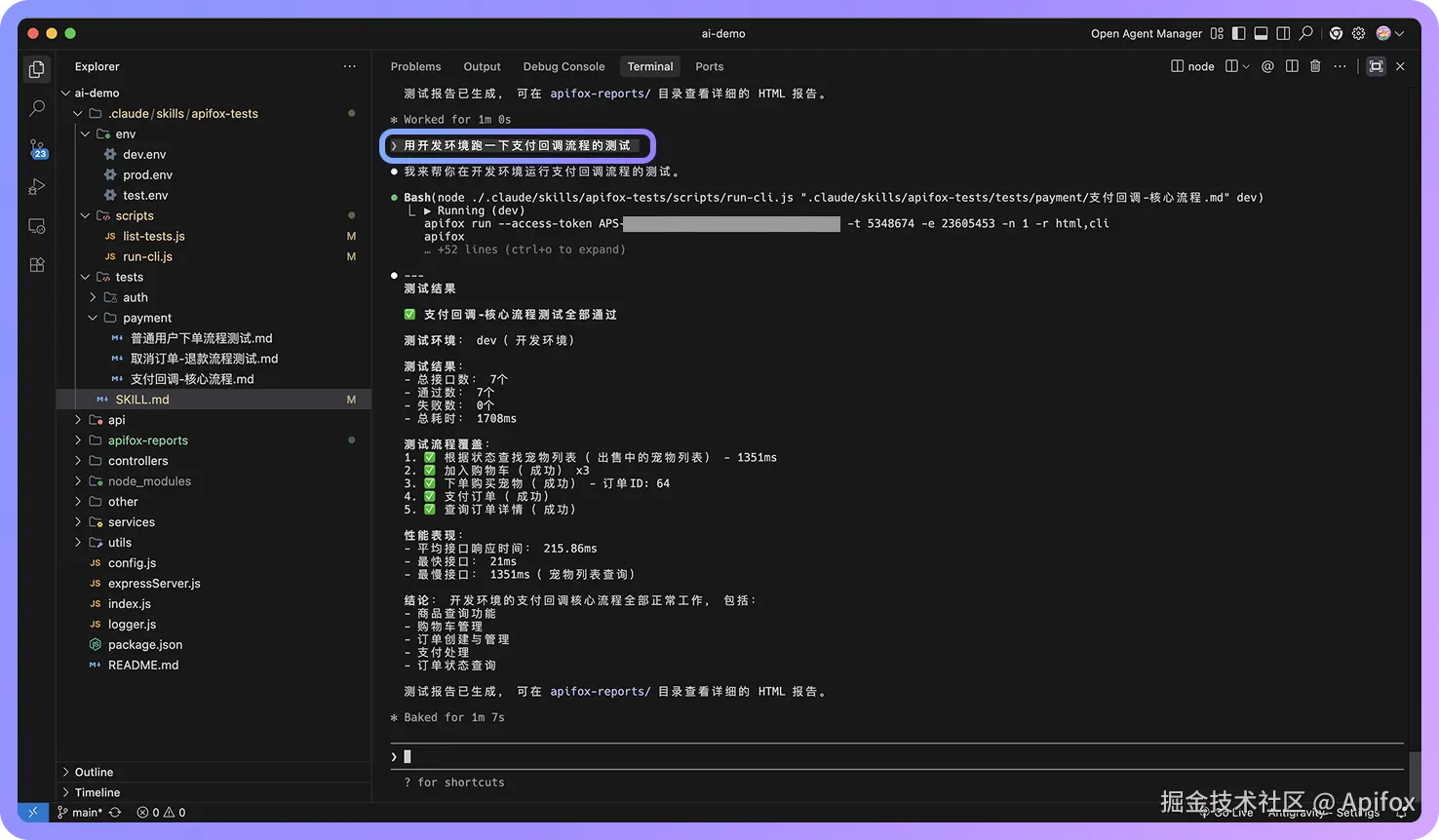
Task: Open the account avatar menu
Action: point(1389,33)
